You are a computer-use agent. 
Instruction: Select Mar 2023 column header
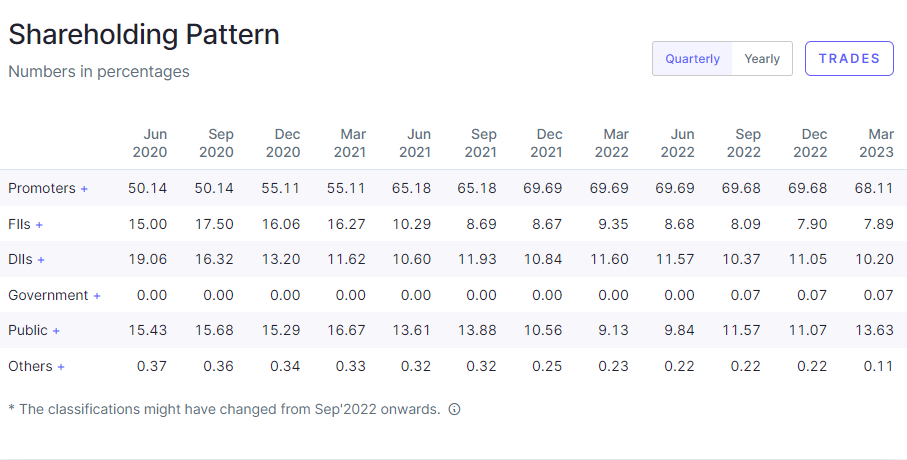[880, 143]
